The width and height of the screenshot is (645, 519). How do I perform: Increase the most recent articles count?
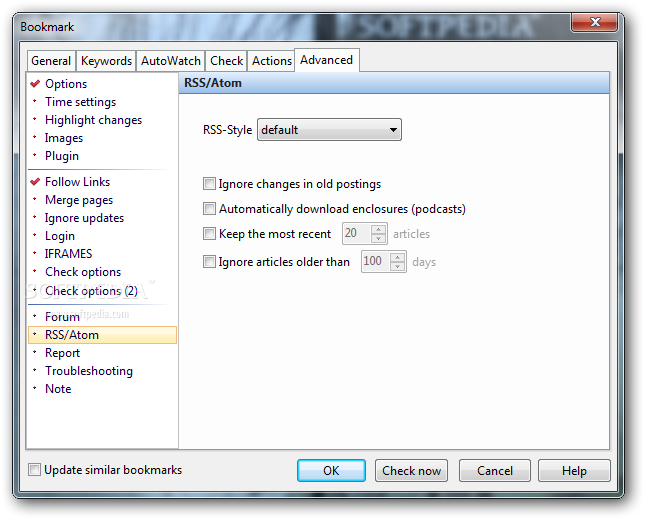coord(378,228)
